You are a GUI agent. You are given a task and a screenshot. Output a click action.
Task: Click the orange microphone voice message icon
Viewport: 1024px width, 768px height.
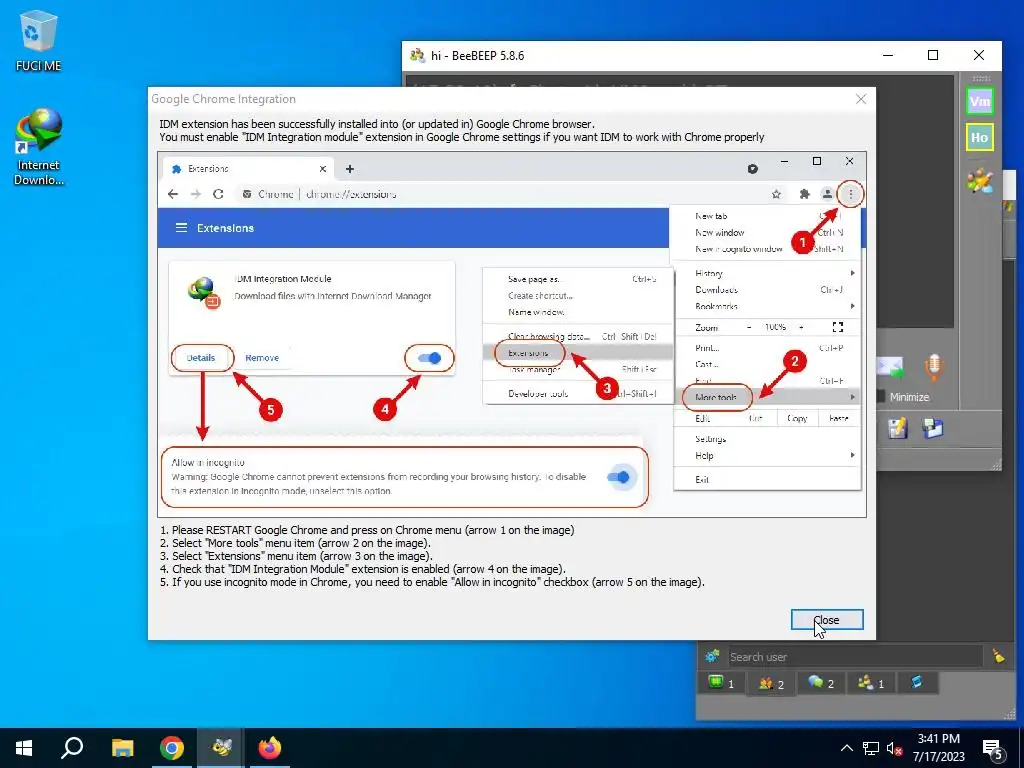(934, 367)
